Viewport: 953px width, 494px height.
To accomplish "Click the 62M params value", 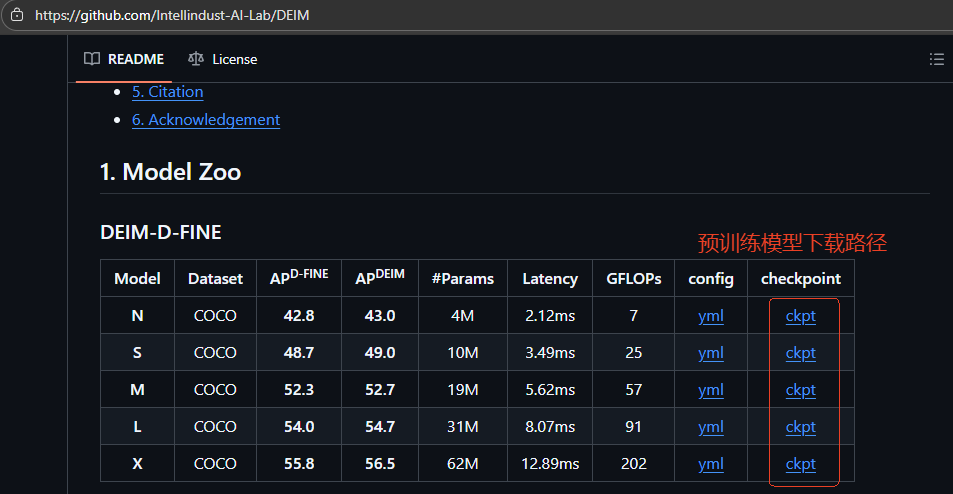I will (463, 464).
